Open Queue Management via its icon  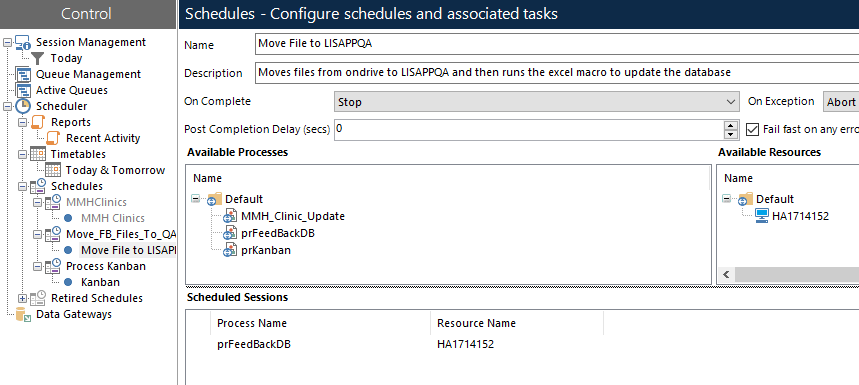click(23, 74)
